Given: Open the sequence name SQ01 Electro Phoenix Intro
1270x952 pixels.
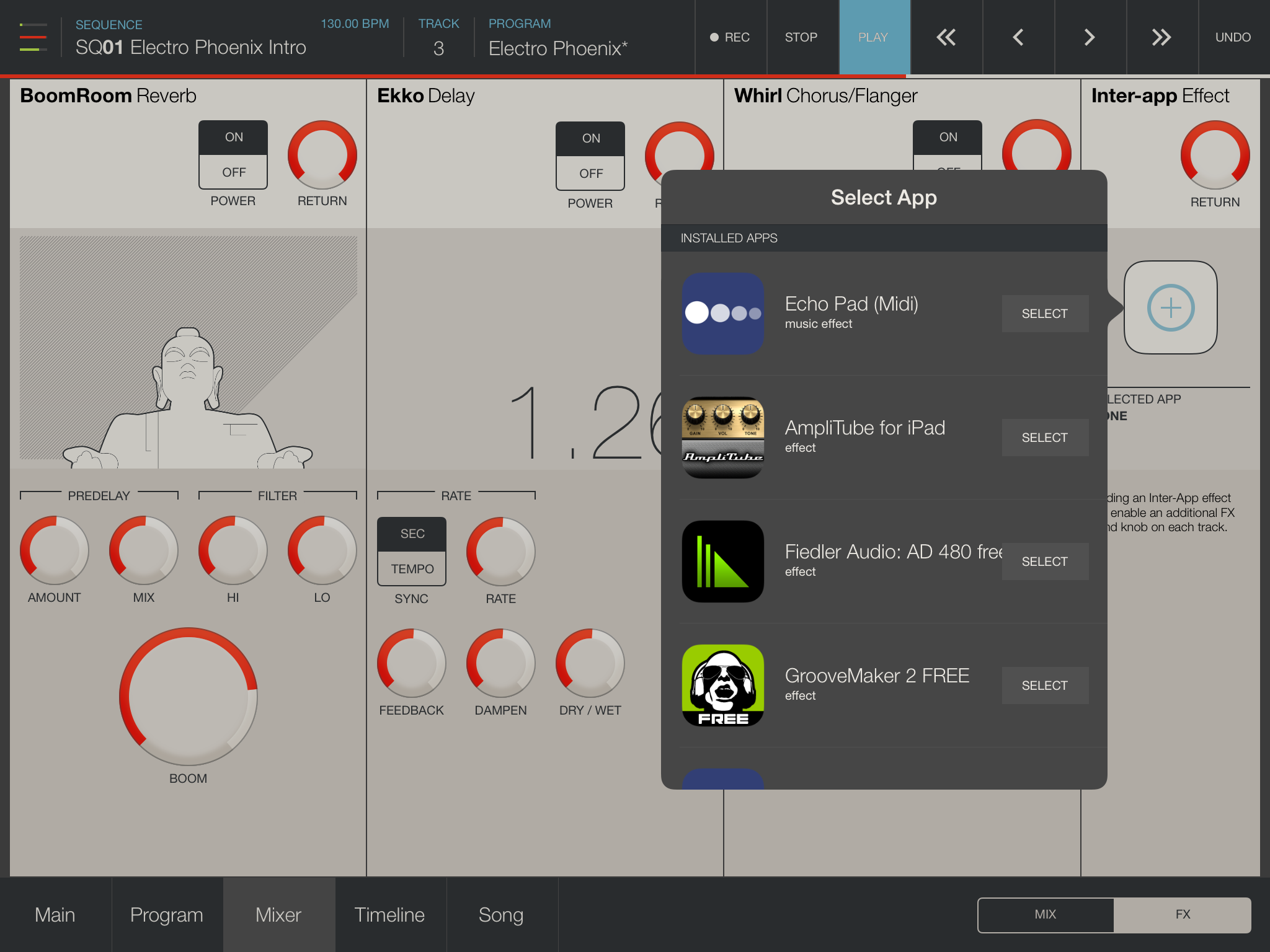Looking at the screenshot, I should [191, 48].
